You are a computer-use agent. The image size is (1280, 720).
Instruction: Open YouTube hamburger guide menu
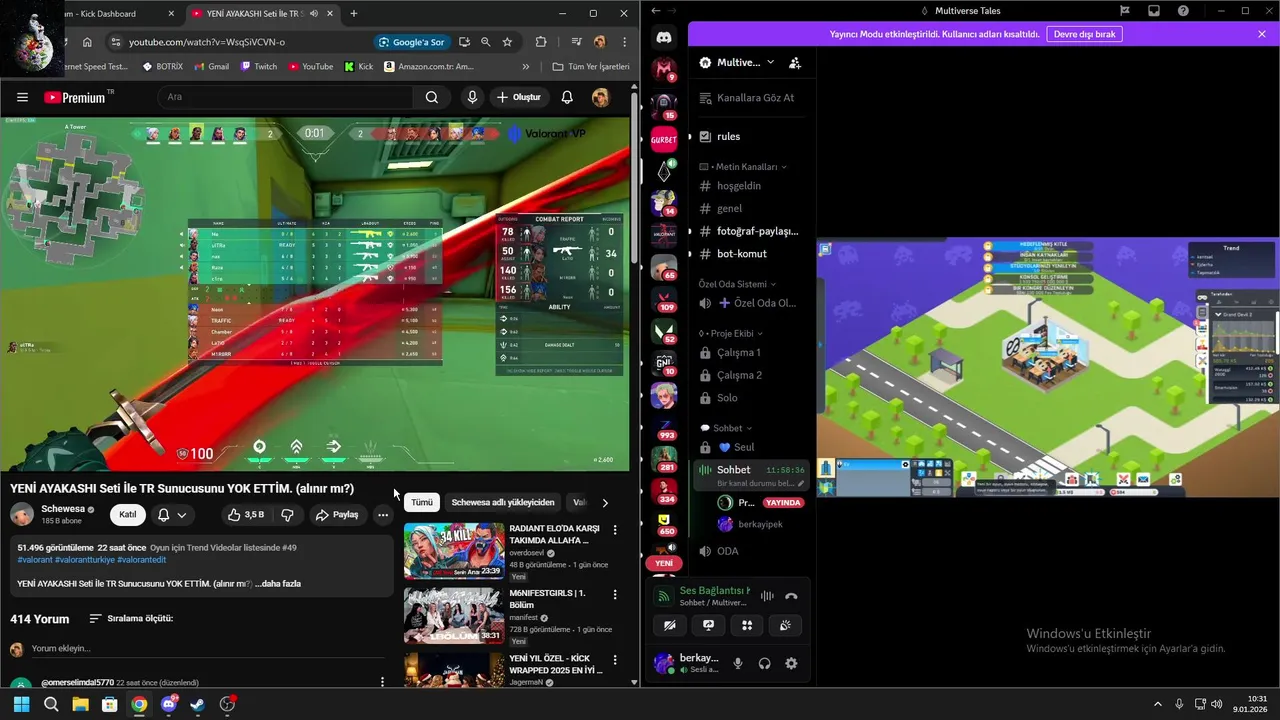pos(22,97)
